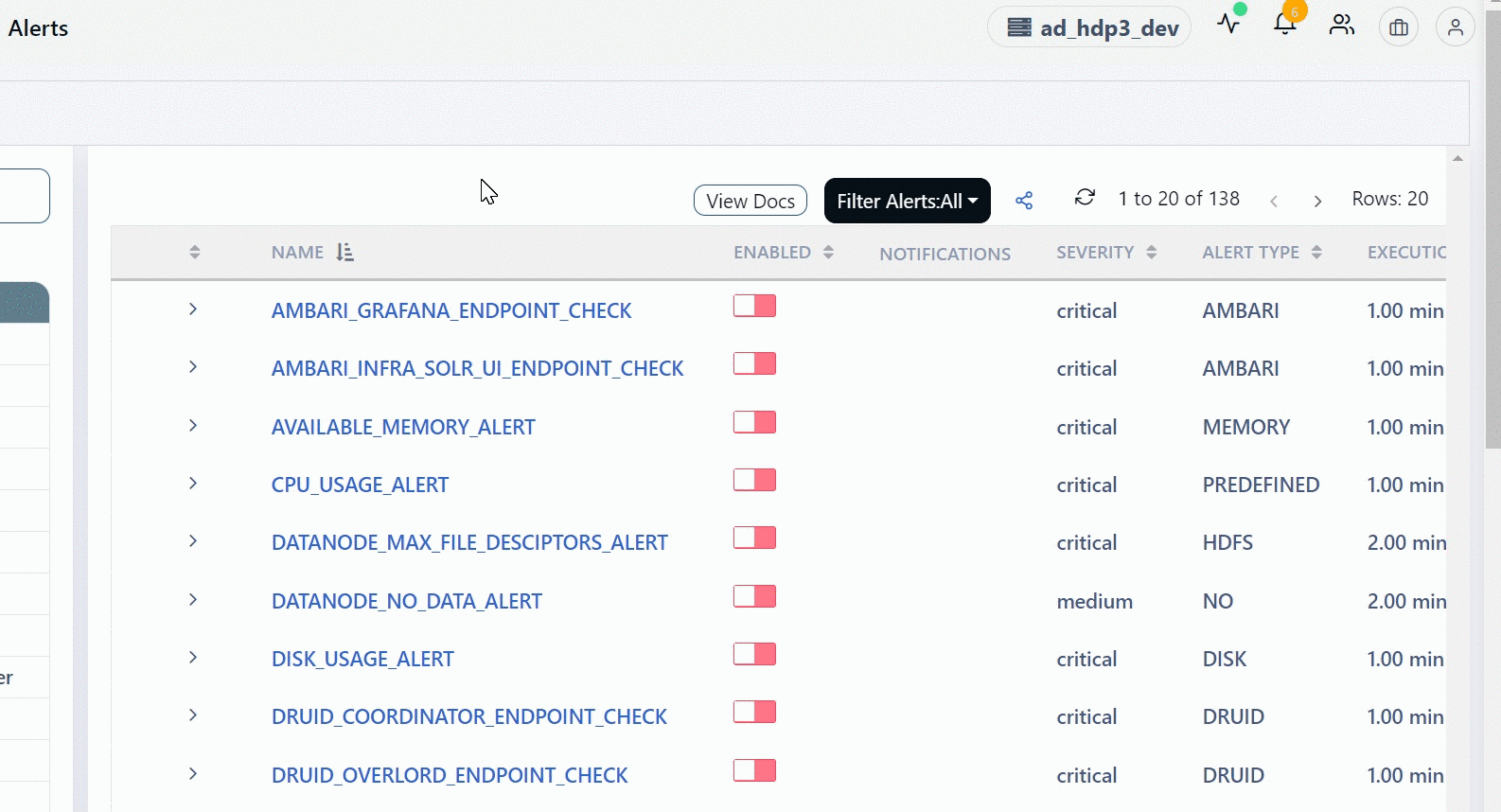1501x812 pixels.
Task: Click the table scroll-up arrow
Action: (1457, 158)
